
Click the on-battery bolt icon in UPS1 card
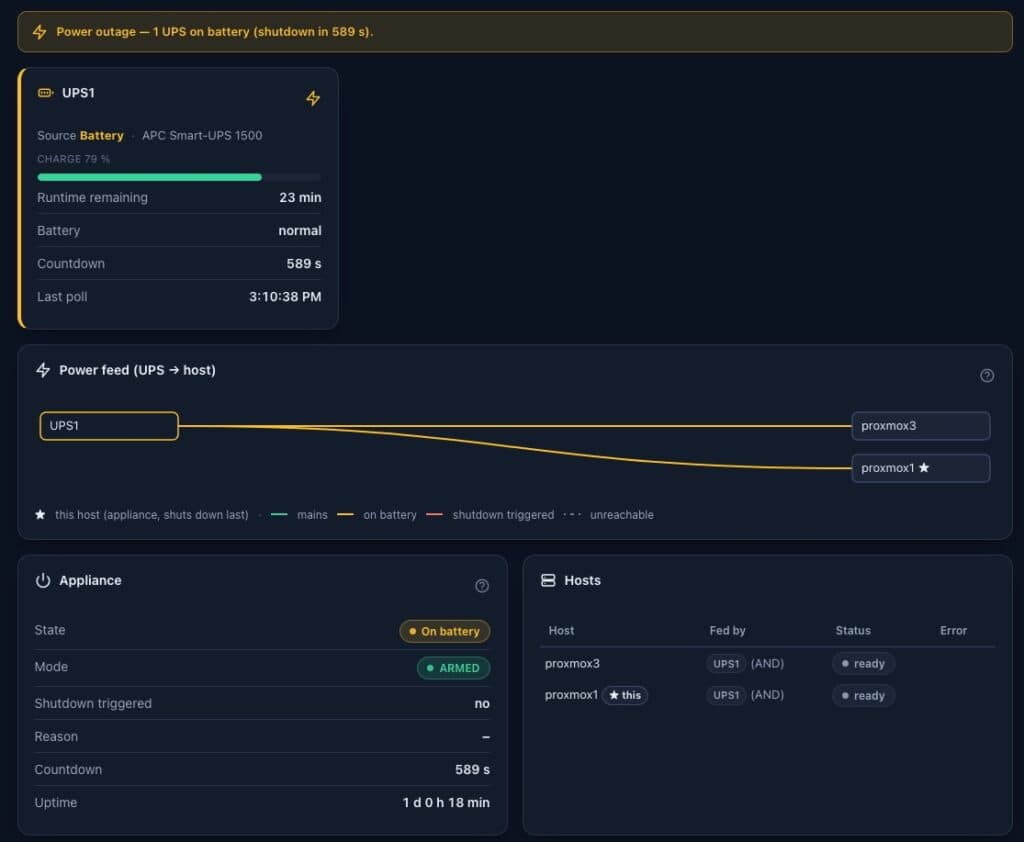313,98
